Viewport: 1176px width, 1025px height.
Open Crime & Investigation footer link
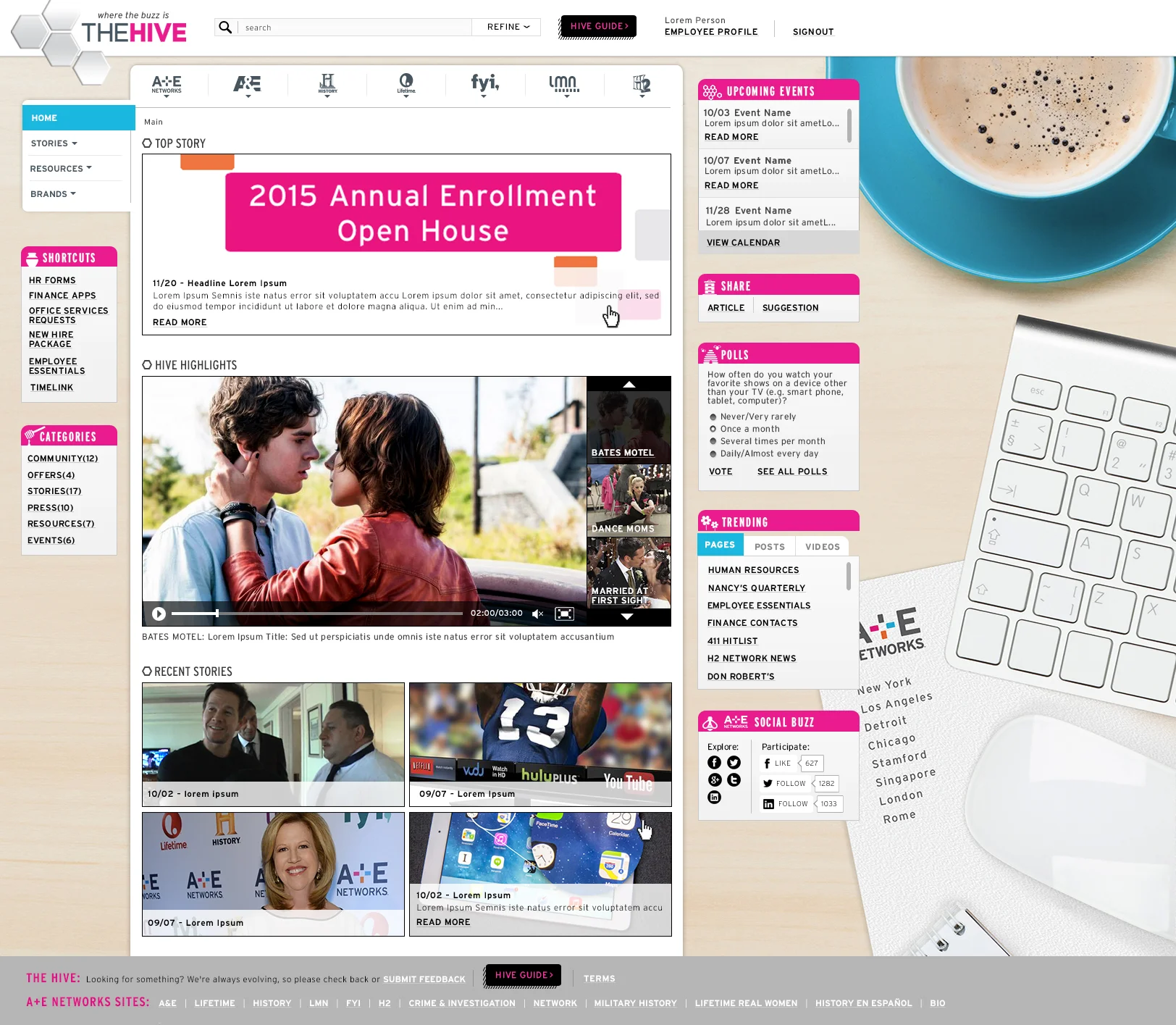pyautogui.click(x=462, y=1003)
